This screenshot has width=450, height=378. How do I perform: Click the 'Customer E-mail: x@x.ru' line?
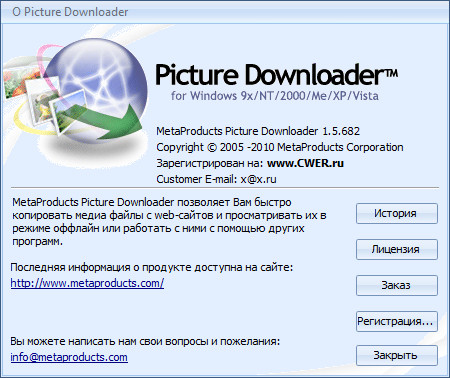click(x=216, y=179)
